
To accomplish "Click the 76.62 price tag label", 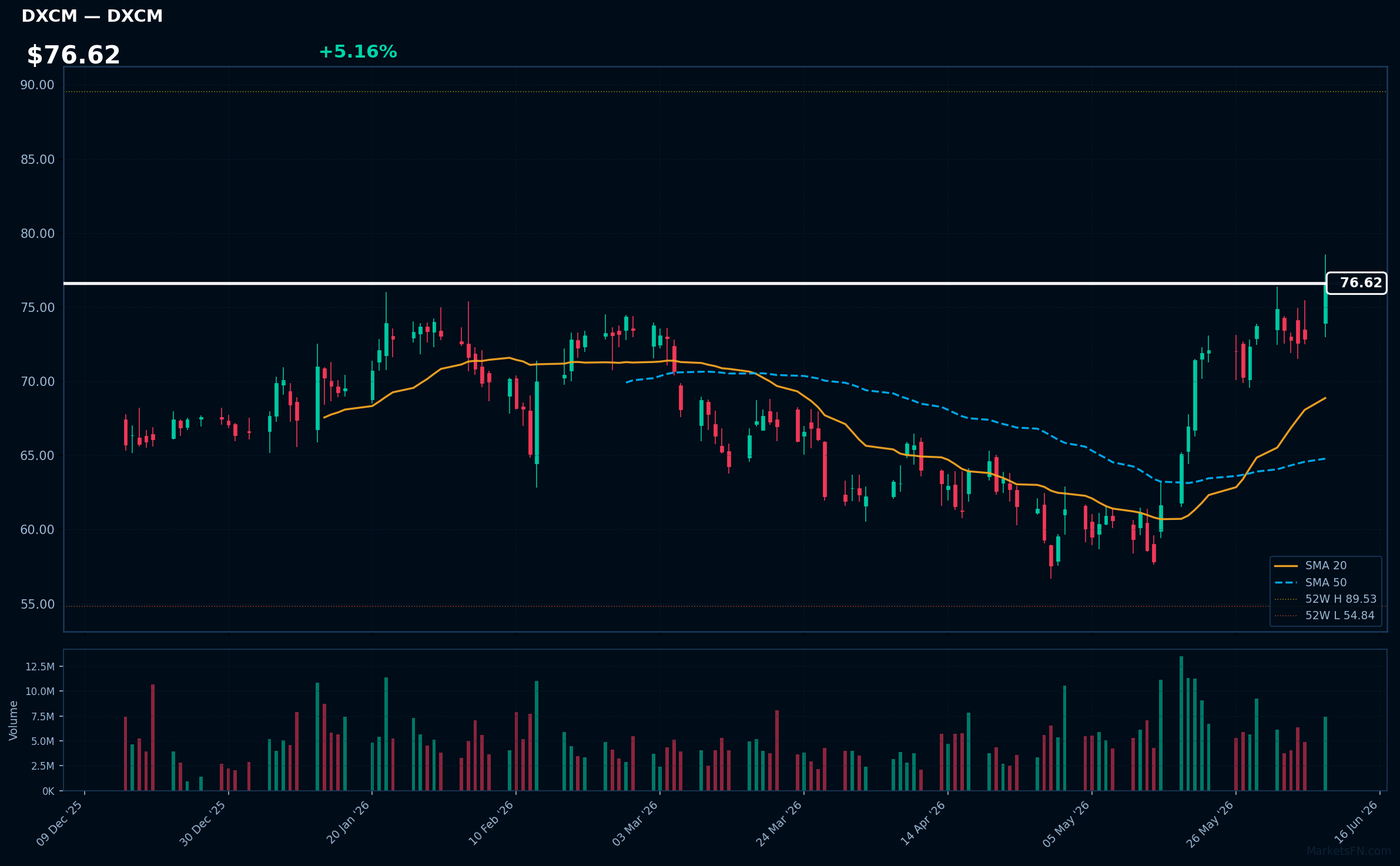I will pos(1357,283).
